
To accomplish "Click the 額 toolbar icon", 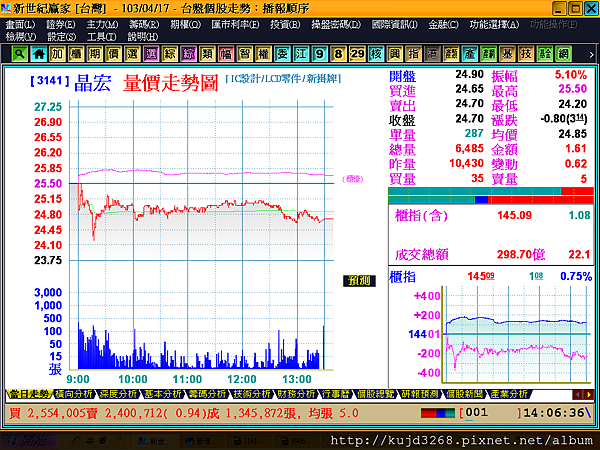I will pos(451,54).
